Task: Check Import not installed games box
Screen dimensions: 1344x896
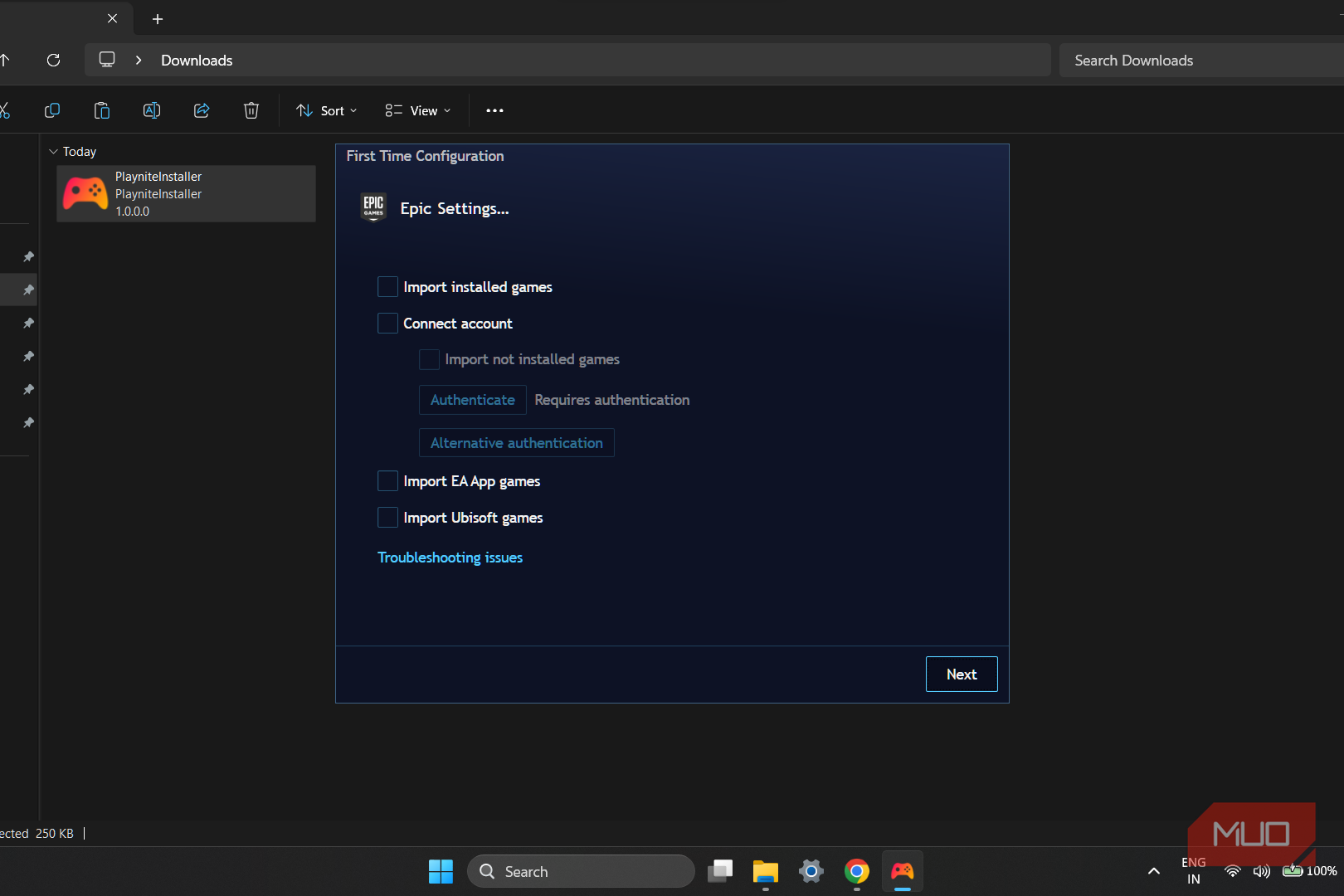Action: [x=429, y=359]
